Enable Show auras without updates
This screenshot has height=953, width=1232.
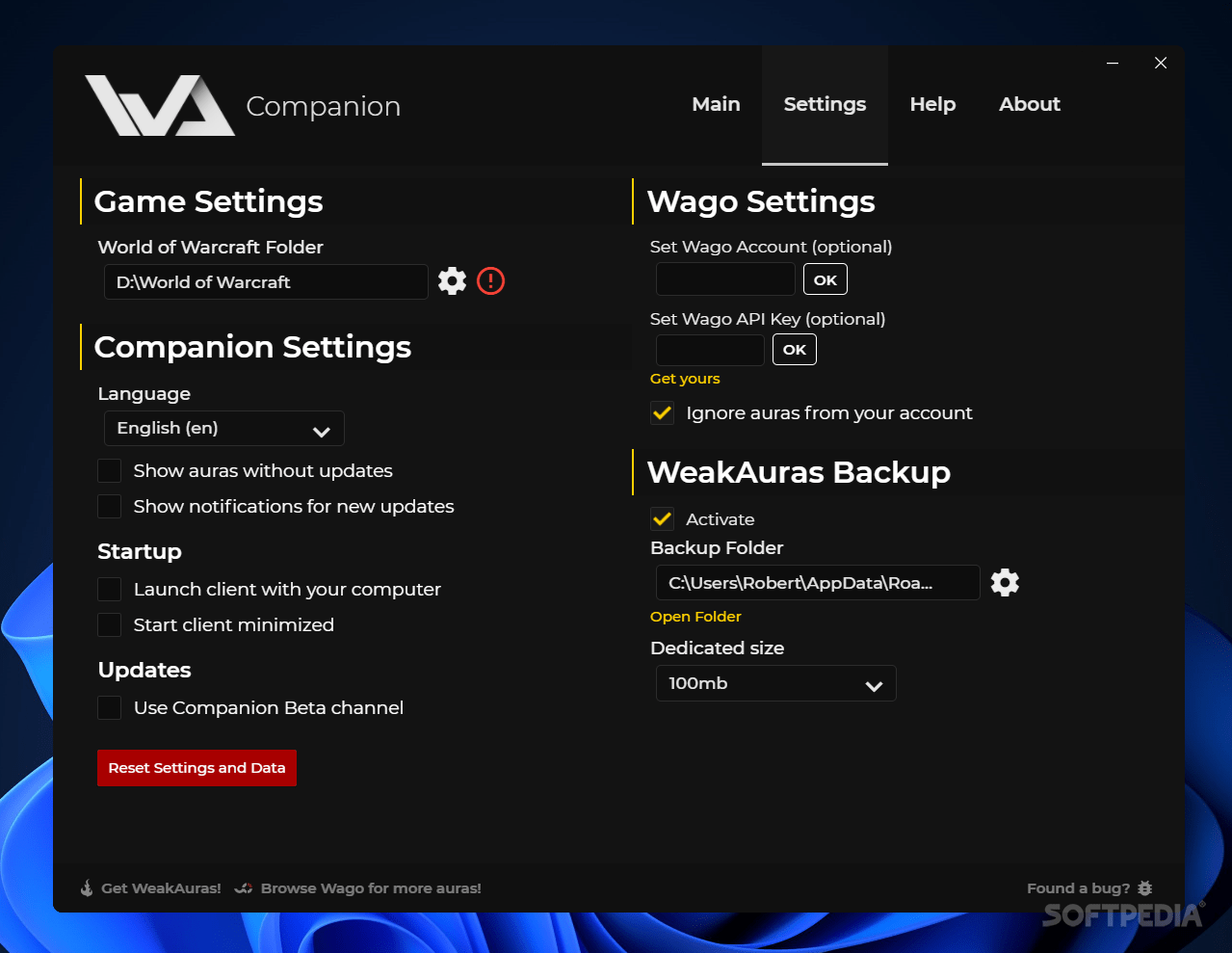pos(110,470)
